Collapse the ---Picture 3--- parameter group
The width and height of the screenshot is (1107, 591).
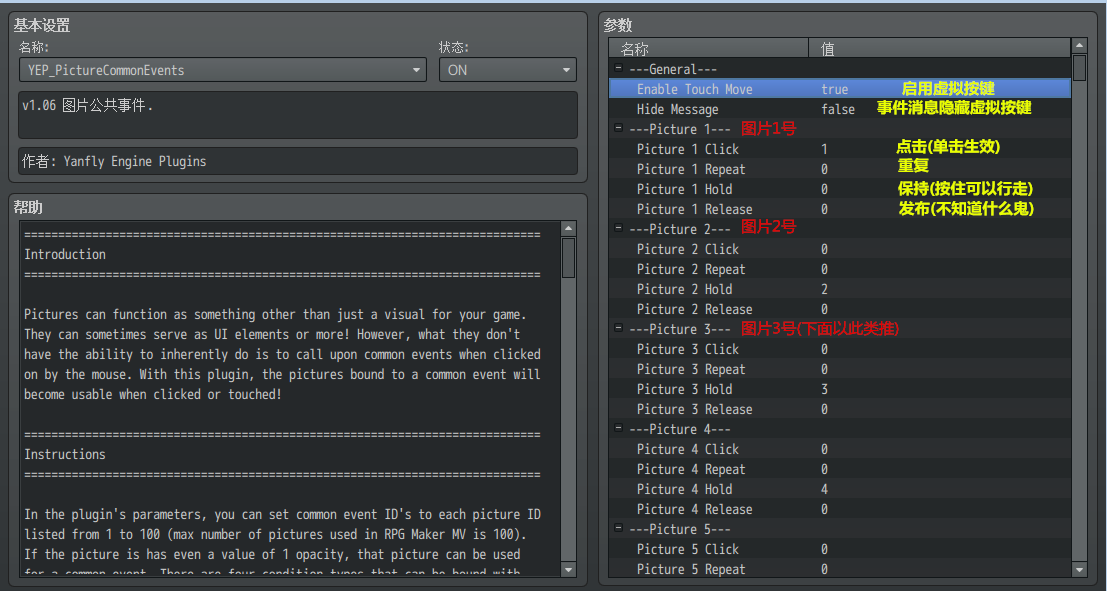pos(619,328)
